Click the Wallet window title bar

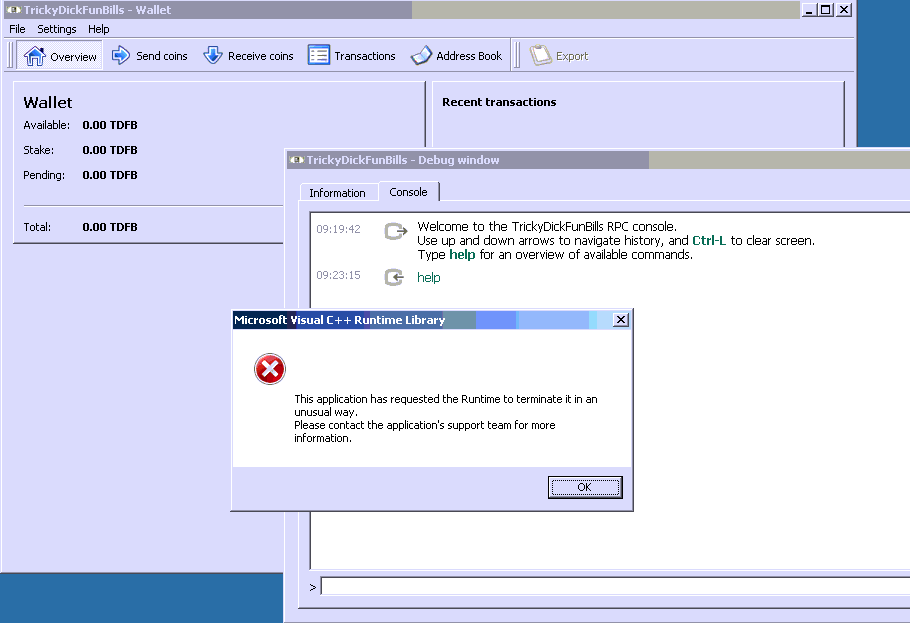point(403,10)
